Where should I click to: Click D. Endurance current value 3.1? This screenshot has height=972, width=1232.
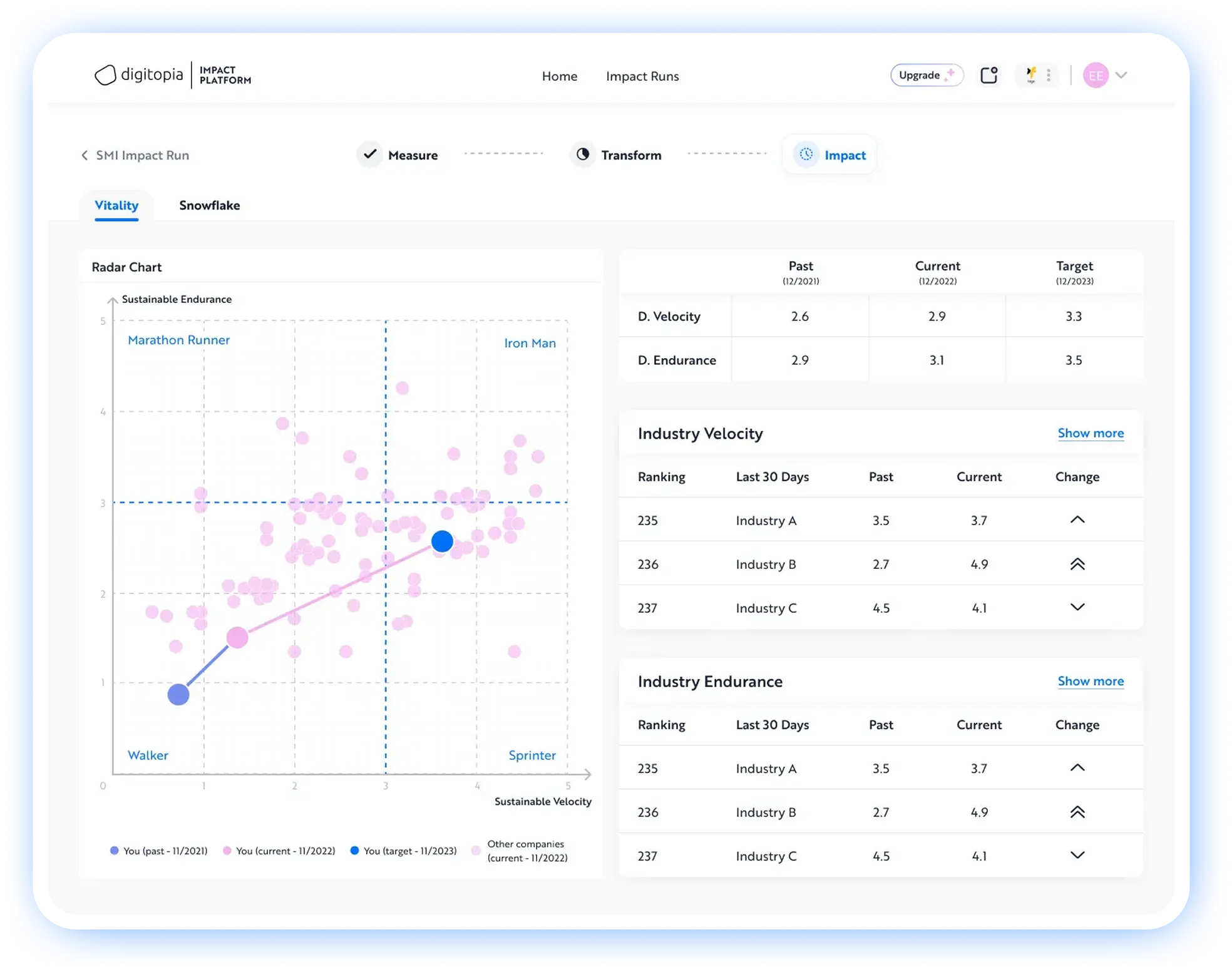(937, 360)
